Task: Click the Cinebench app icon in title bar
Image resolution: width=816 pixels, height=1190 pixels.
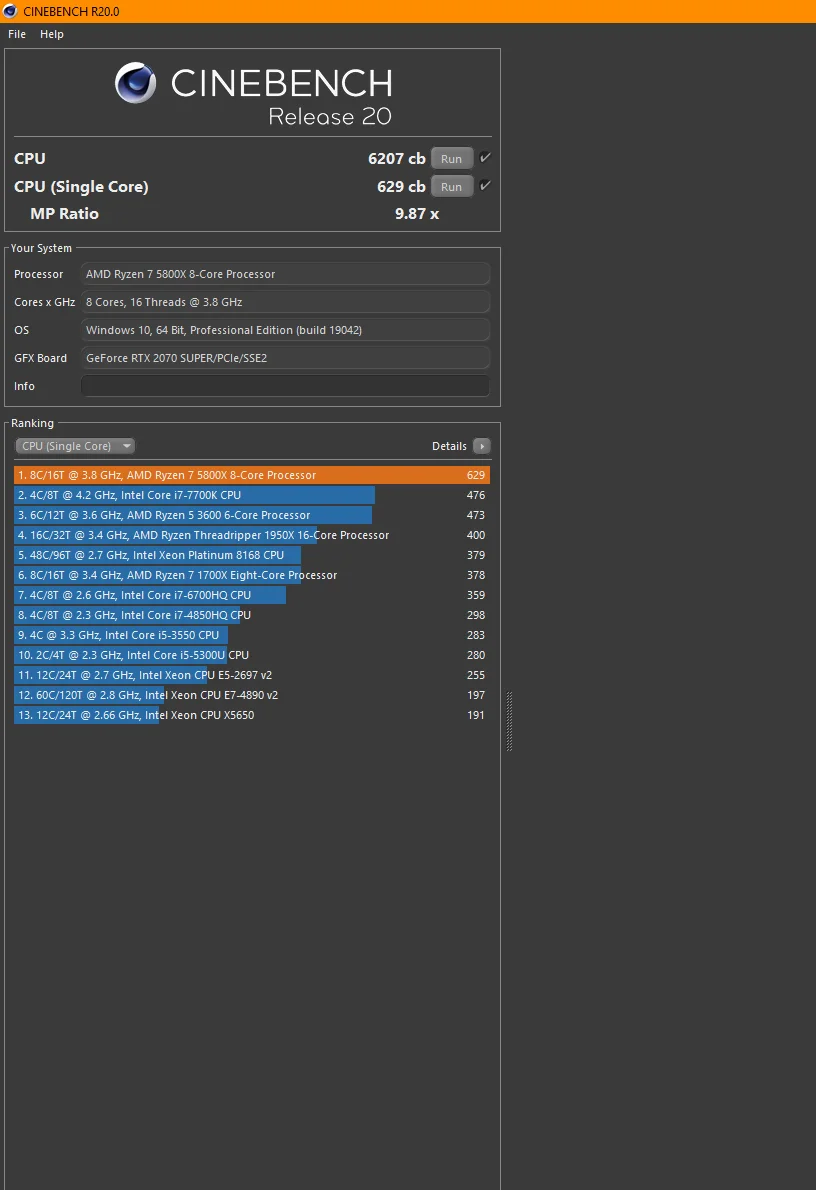Action: pyautogui.click(x=10, y=11)
